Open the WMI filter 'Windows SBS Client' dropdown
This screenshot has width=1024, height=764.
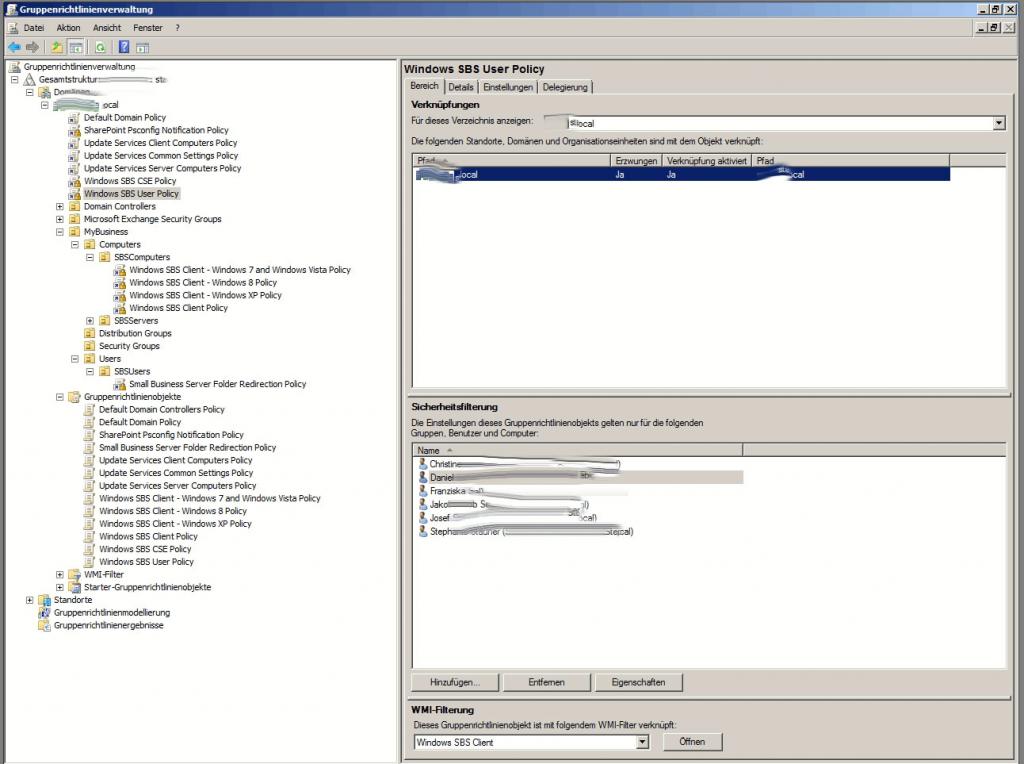point(642,742)
